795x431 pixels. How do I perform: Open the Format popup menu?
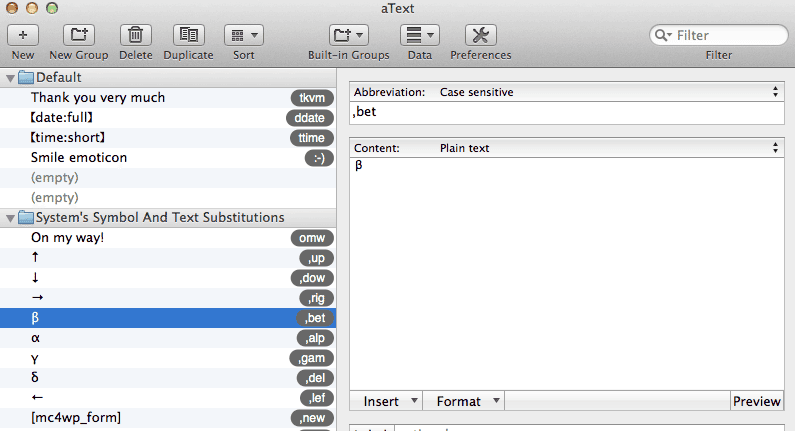[464, 401]
